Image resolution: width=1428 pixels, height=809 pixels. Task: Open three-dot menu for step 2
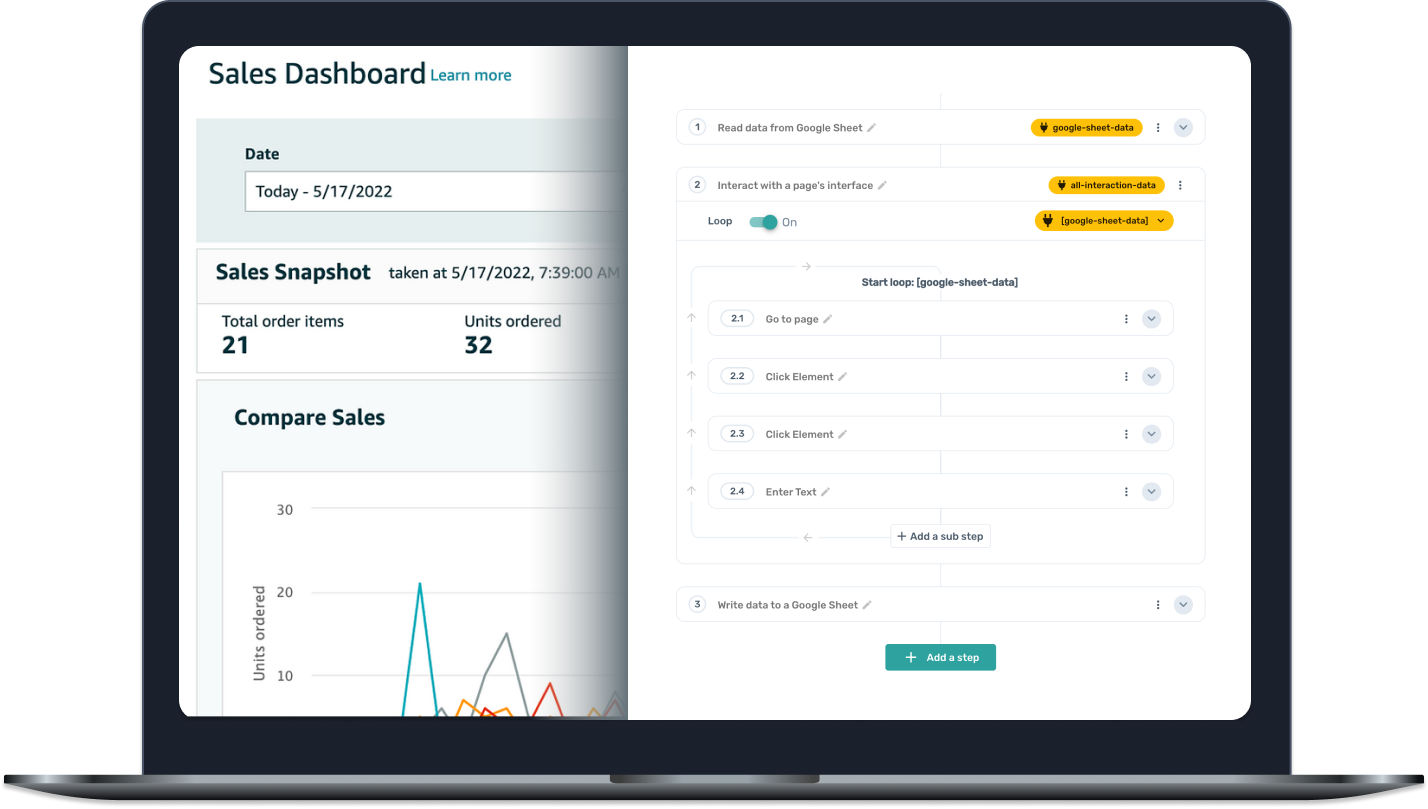(1180, 186)
